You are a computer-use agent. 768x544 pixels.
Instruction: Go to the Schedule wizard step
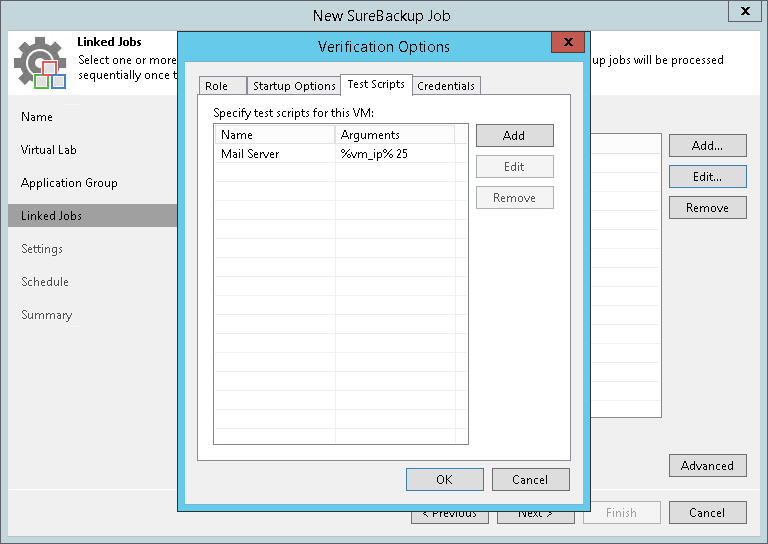tap(45, 282)
